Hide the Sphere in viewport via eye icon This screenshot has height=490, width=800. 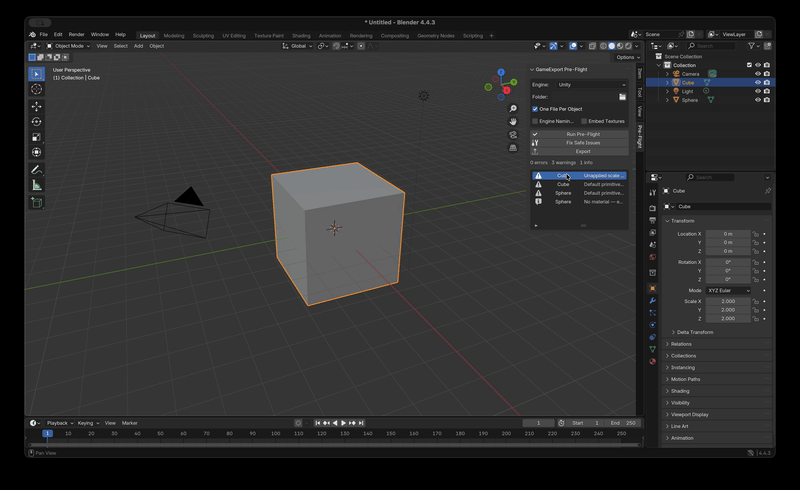pyautogui.click(x=758, y=100)
